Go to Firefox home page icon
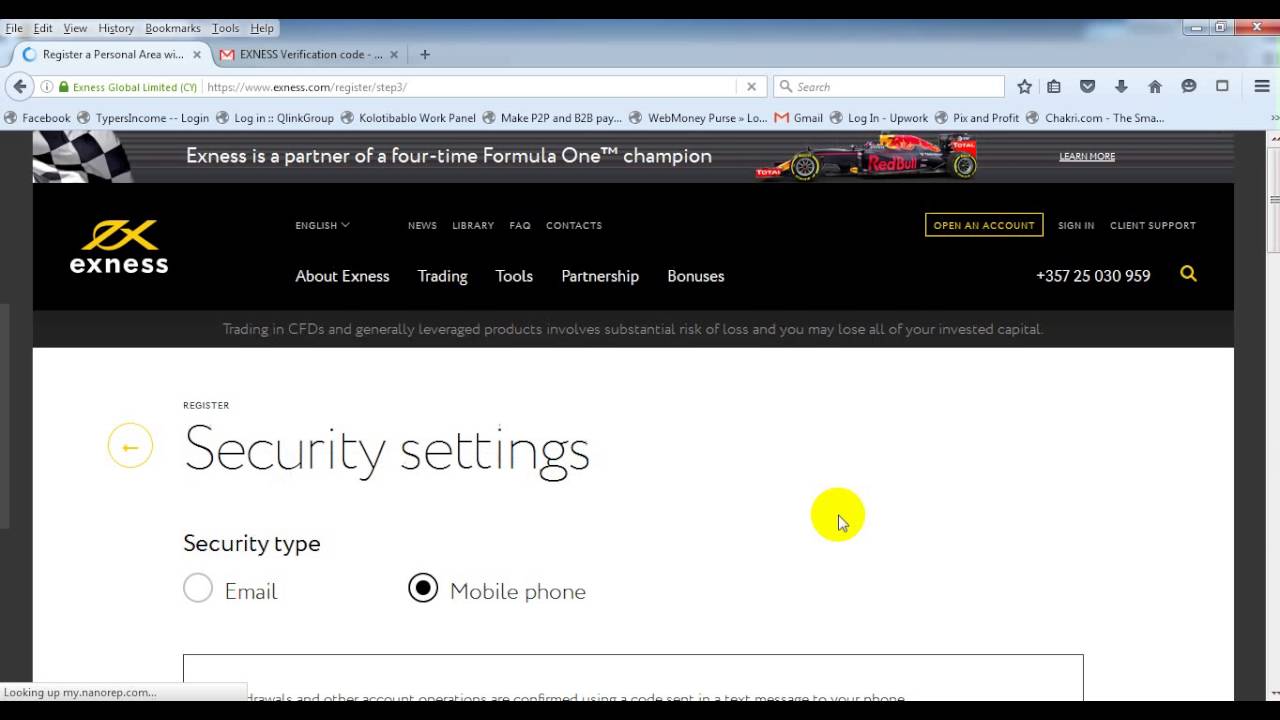 coord(1155,87)
